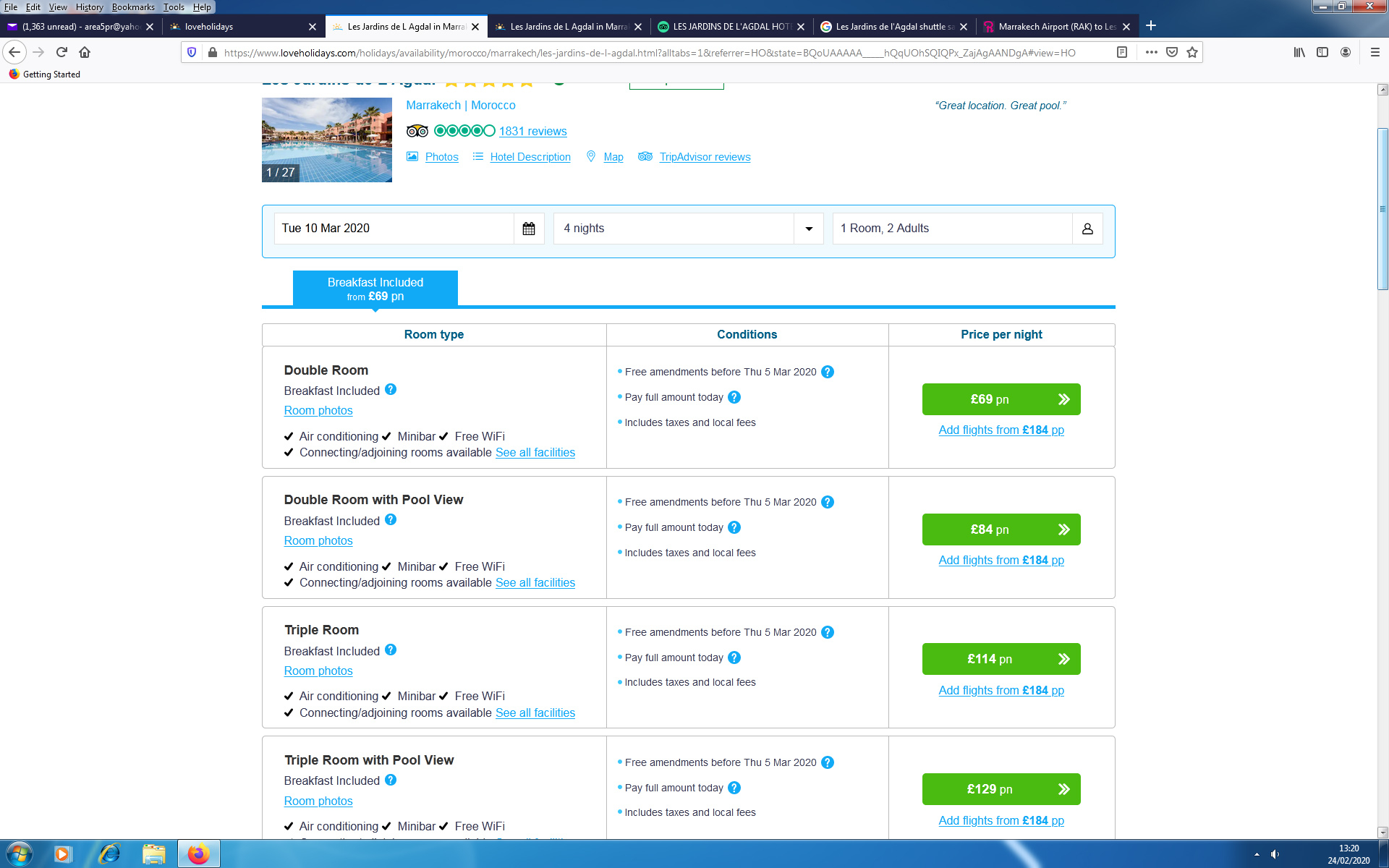Click Double Room free amendments info icon

pos(828,372)
